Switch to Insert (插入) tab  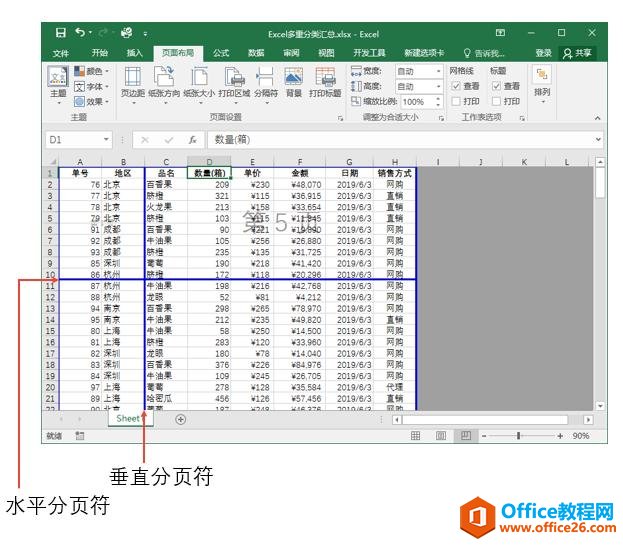(134, 53)
